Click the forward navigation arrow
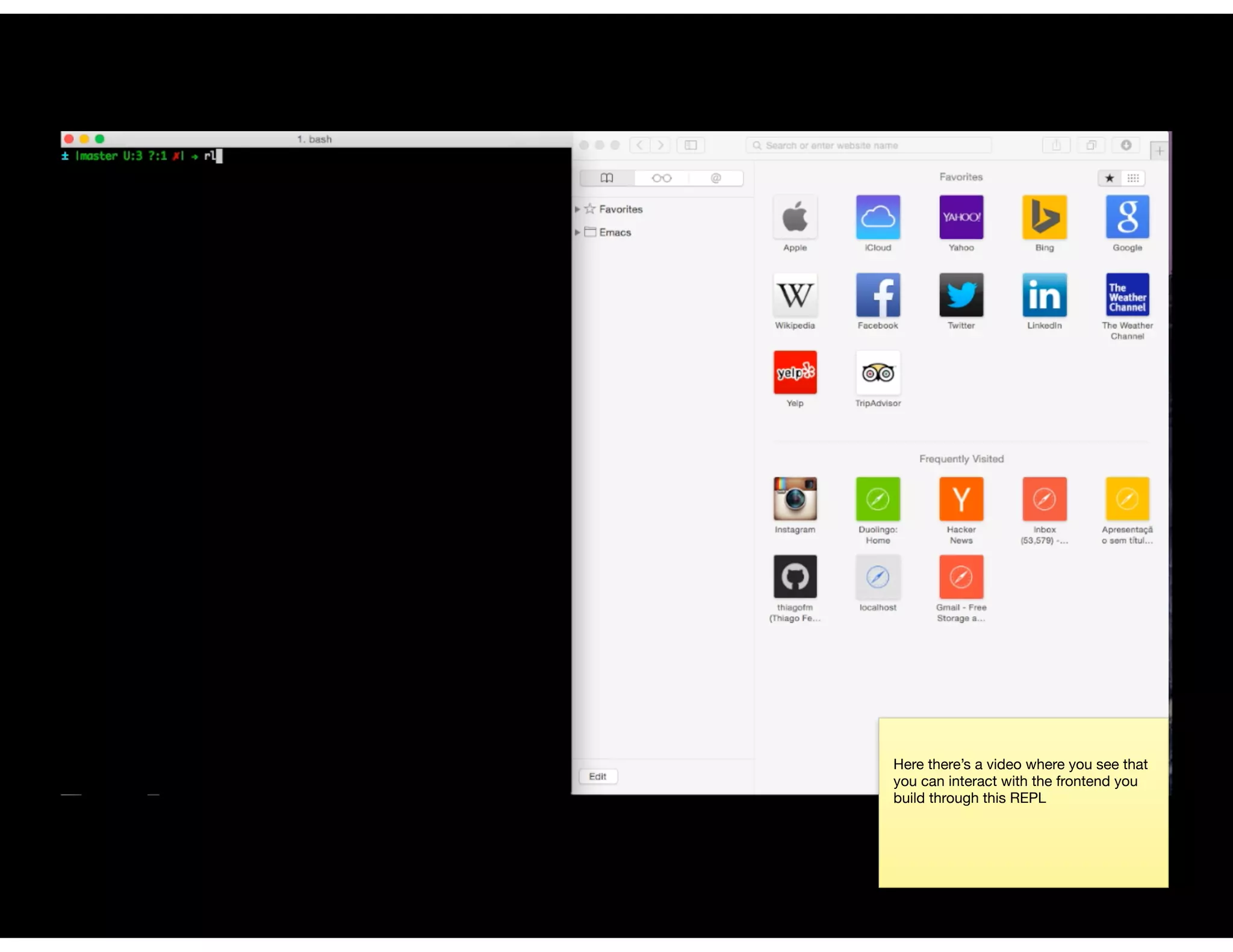Screen dimensions: 1233x952 click(660, 145)
